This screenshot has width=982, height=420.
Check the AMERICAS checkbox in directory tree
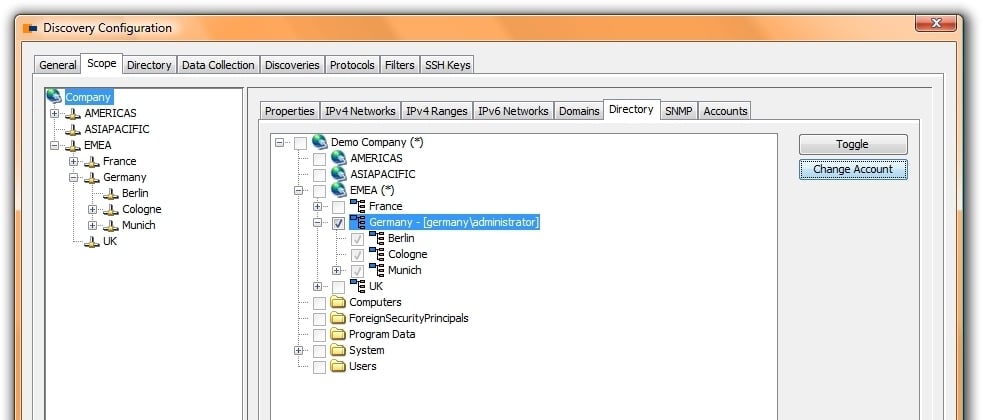pos(319,159)
